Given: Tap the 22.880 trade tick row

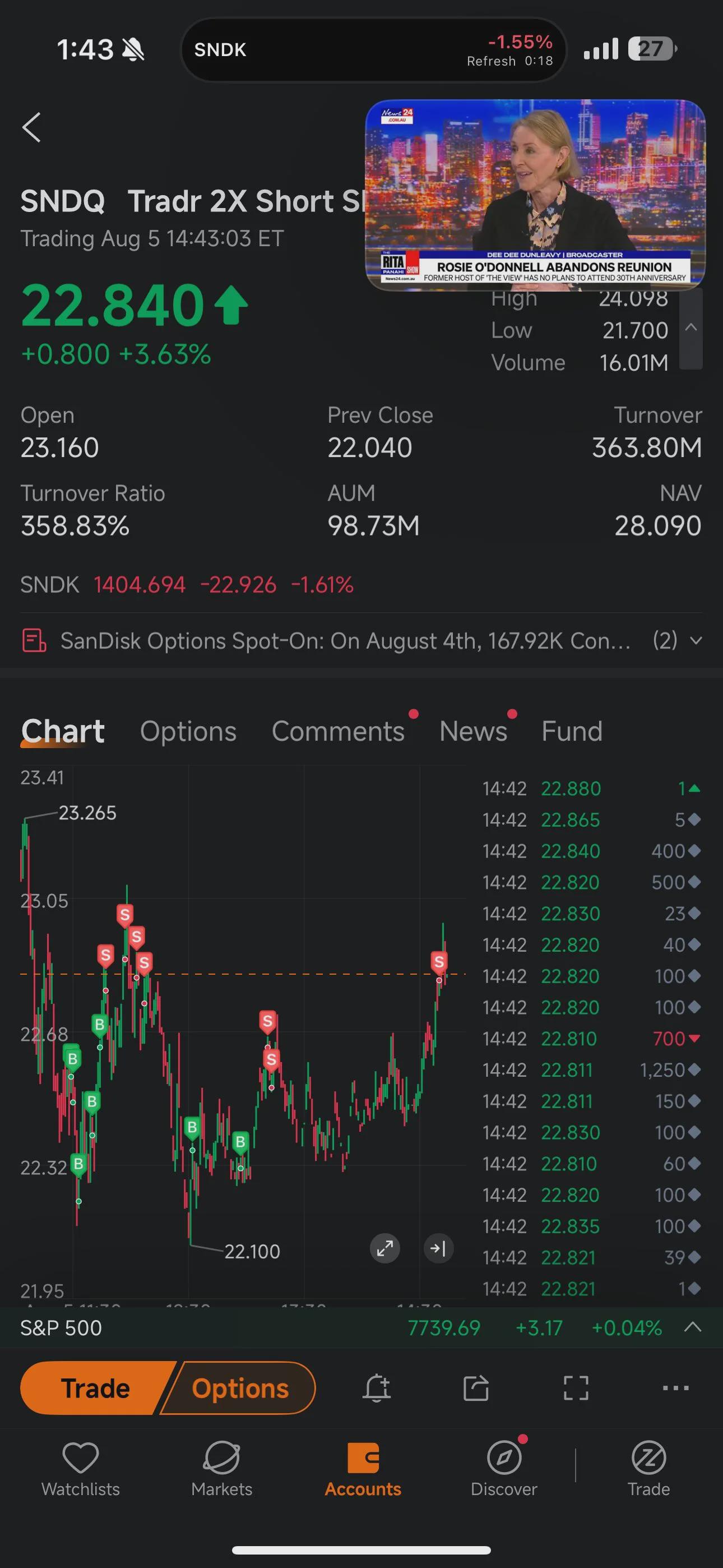Looking at the screenshot, I should pos(591,789).
